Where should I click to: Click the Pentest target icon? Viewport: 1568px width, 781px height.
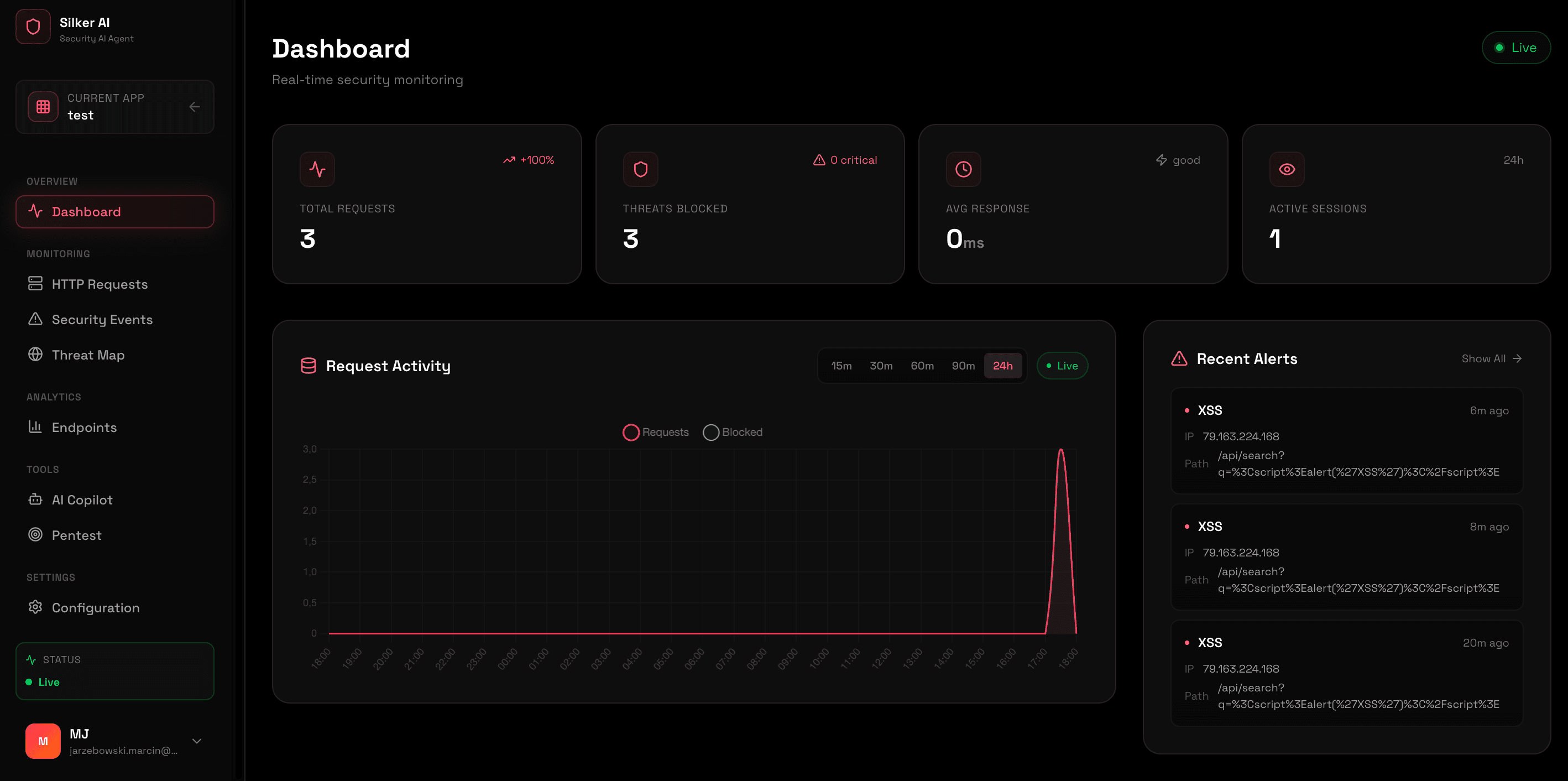point(35,535)
